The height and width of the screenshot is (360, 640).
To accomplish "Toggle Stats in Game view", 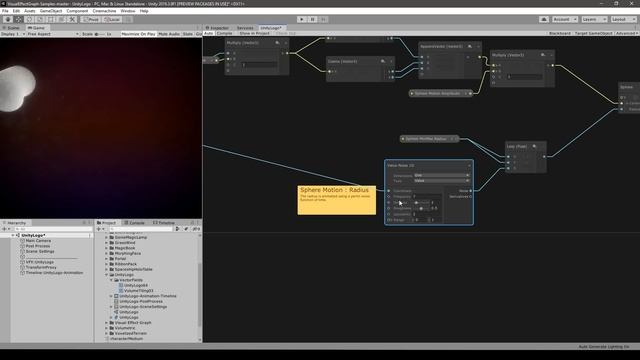I will point(188,34).
